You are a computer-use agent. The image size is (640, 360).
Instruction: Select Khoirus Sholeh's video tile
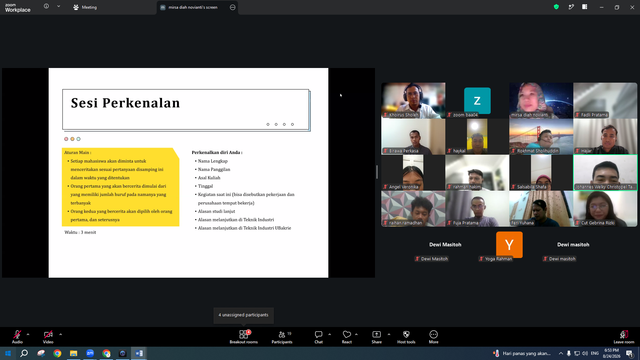point(413,100)
